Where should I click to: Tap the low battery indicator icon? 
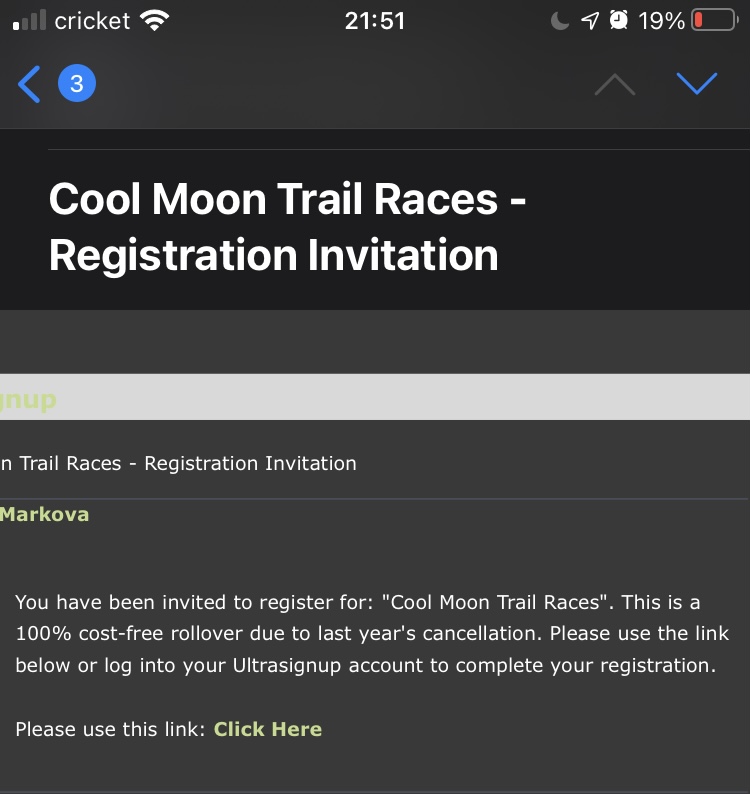point(714,21)
